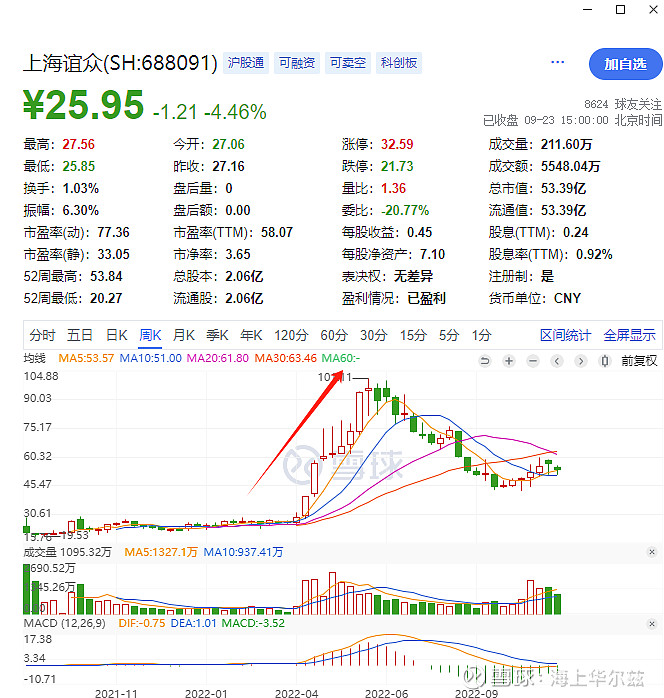This screenshot has width=664, height=698.
Task: Click the 可卖空 tag
Action: (348, 63)
